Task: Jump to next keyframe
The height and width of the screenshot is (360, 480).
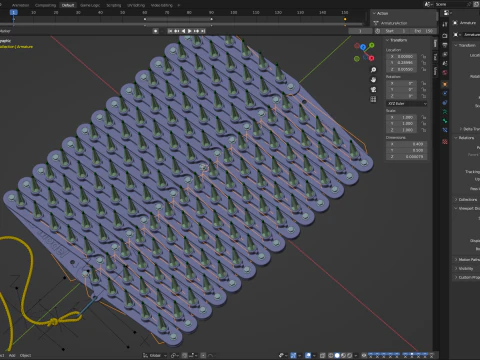Action: pos(196,31)
